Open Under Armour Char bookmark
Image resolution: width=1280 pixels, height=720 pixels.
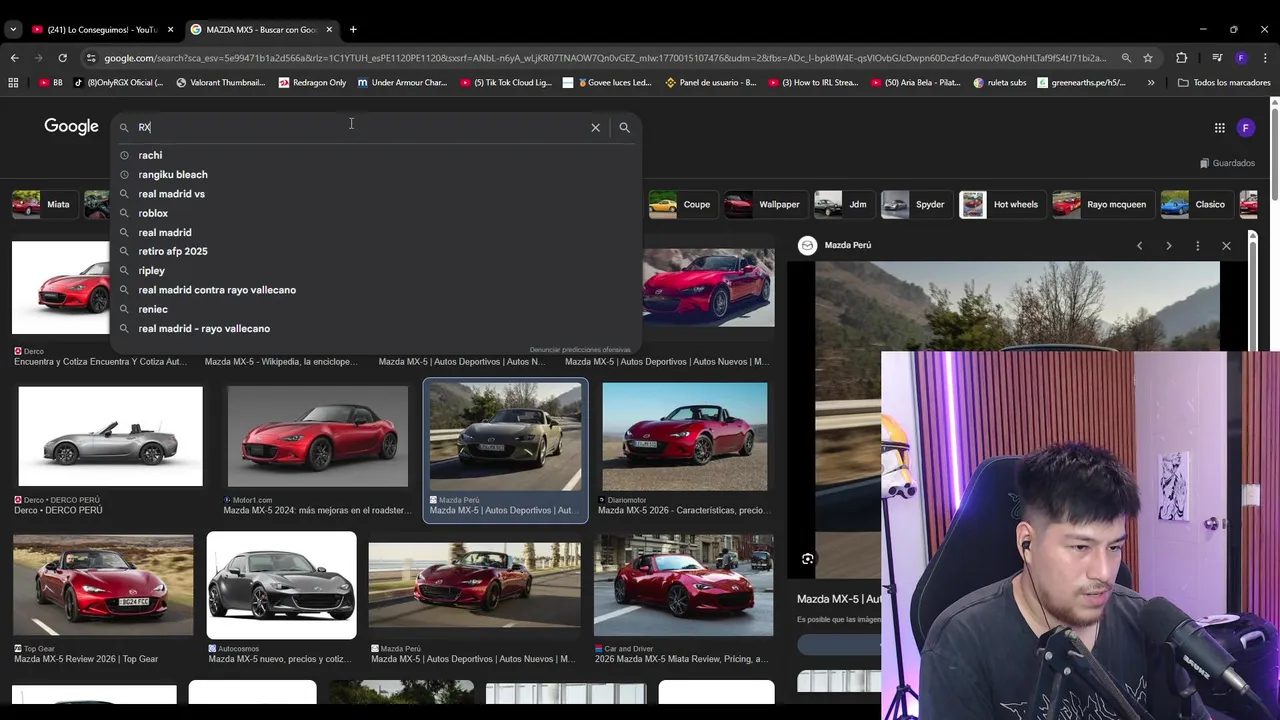click(402, 82)
